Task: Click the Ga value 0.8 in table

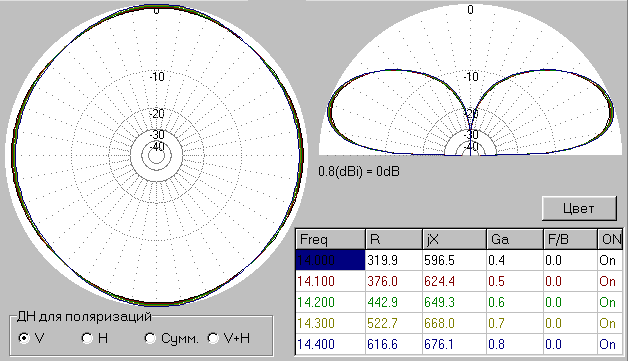Action: 515,344
